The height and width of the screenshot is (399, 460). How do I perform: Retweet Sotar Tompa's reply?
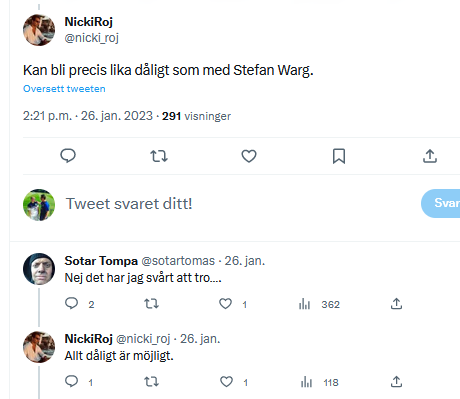151,304
